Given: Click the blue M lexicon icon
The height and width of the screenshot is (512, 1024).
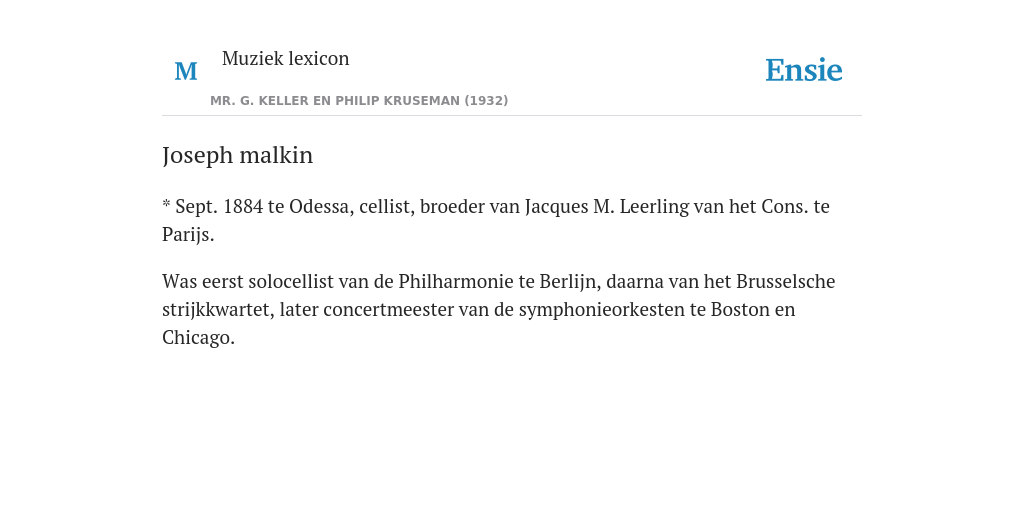Looking at the screenshot, I should (186, 71).
